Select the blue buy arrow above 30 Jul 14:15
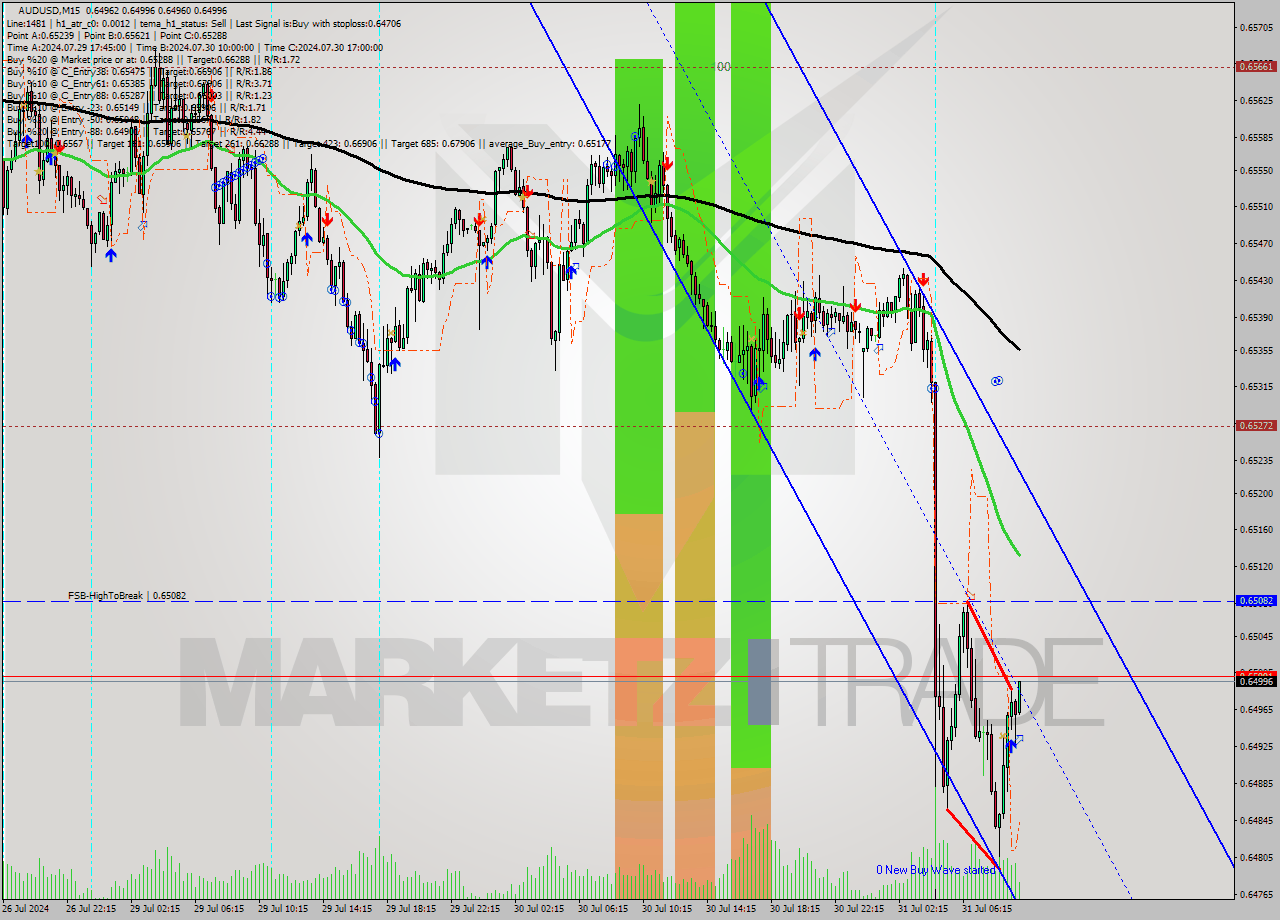This screenshot has height=920, width=1280. 759,383
